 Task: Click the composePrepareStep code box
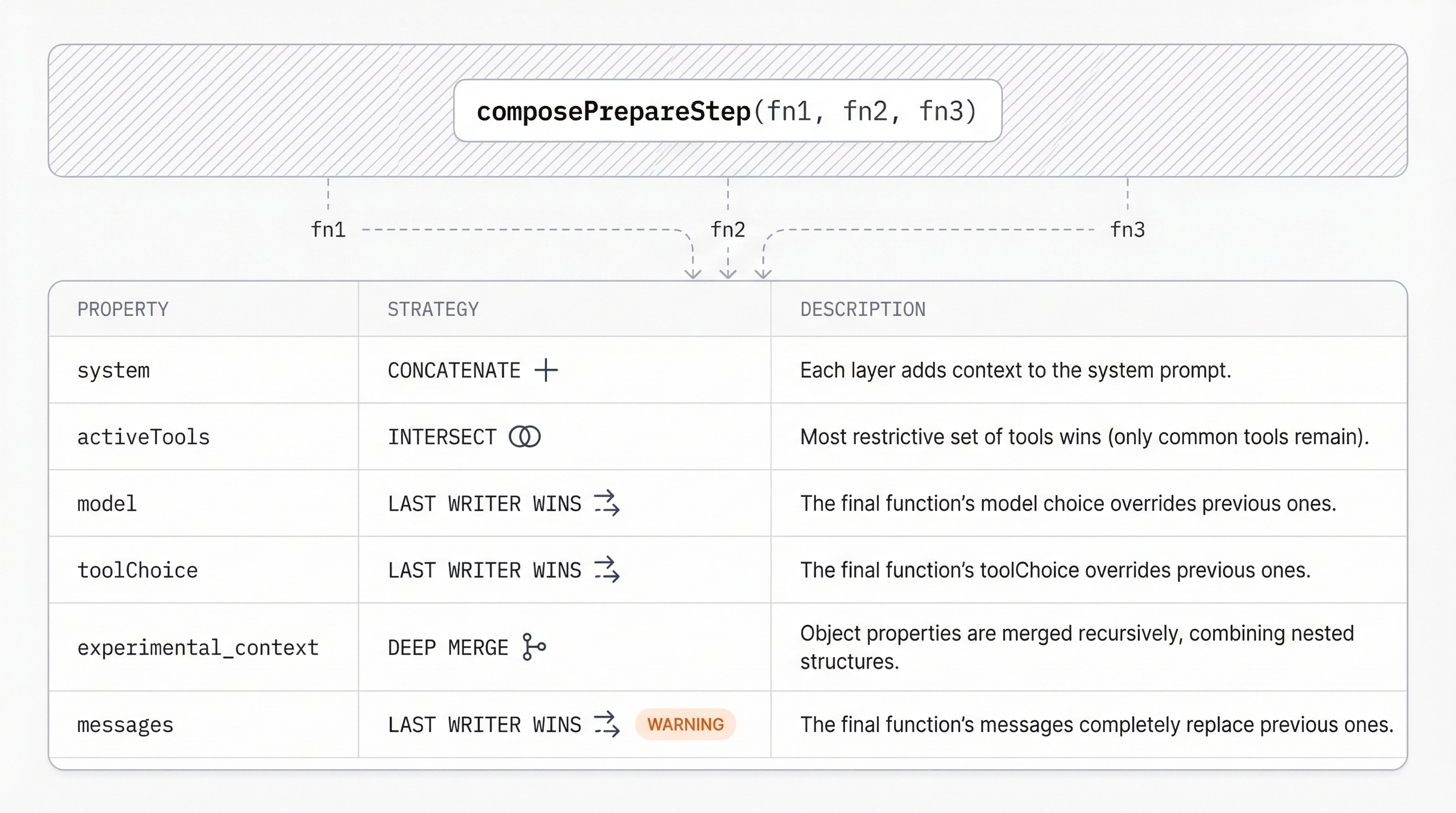pyautogui.click(x=727, y=111)
